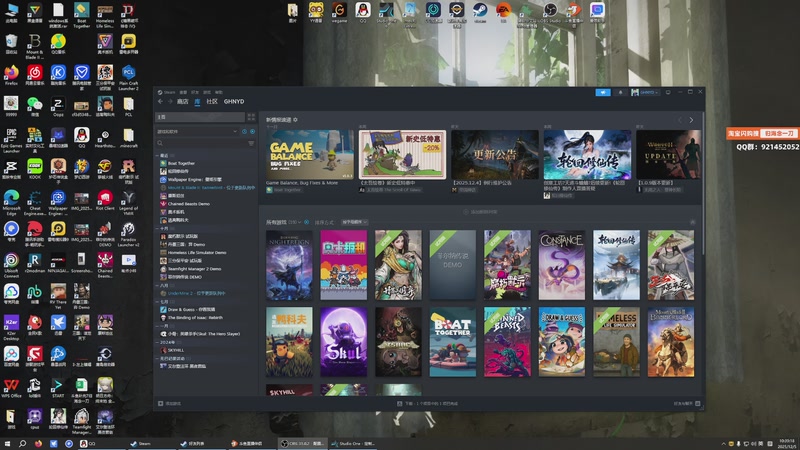
Task: Open the 商店 (Store) tab in Steam
Action: coord(183,102)
